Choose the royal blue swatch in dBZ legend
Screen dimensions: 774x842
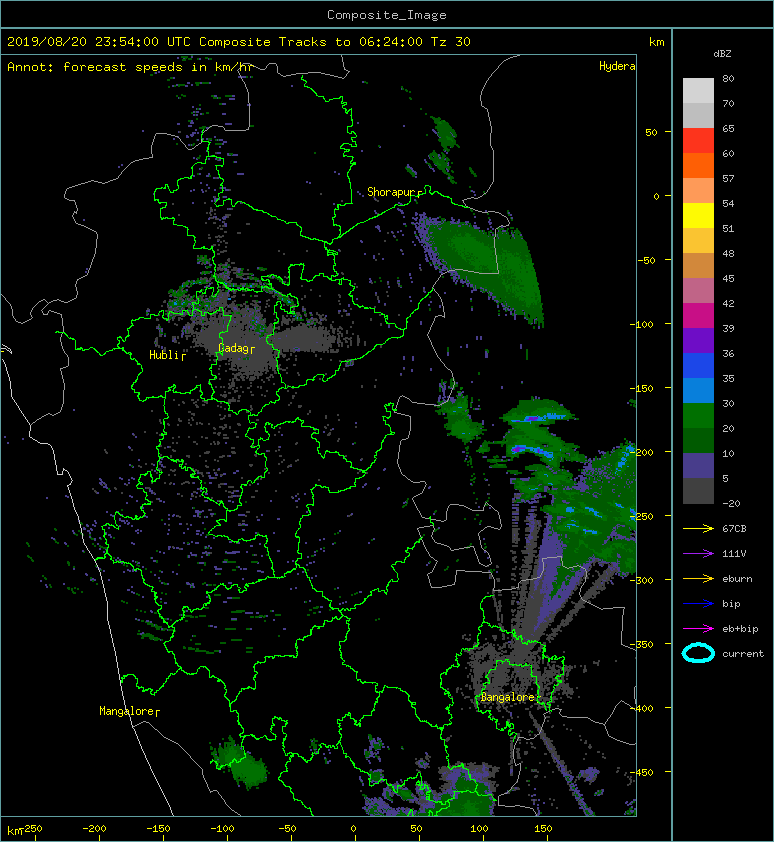[x=698, y=366]
